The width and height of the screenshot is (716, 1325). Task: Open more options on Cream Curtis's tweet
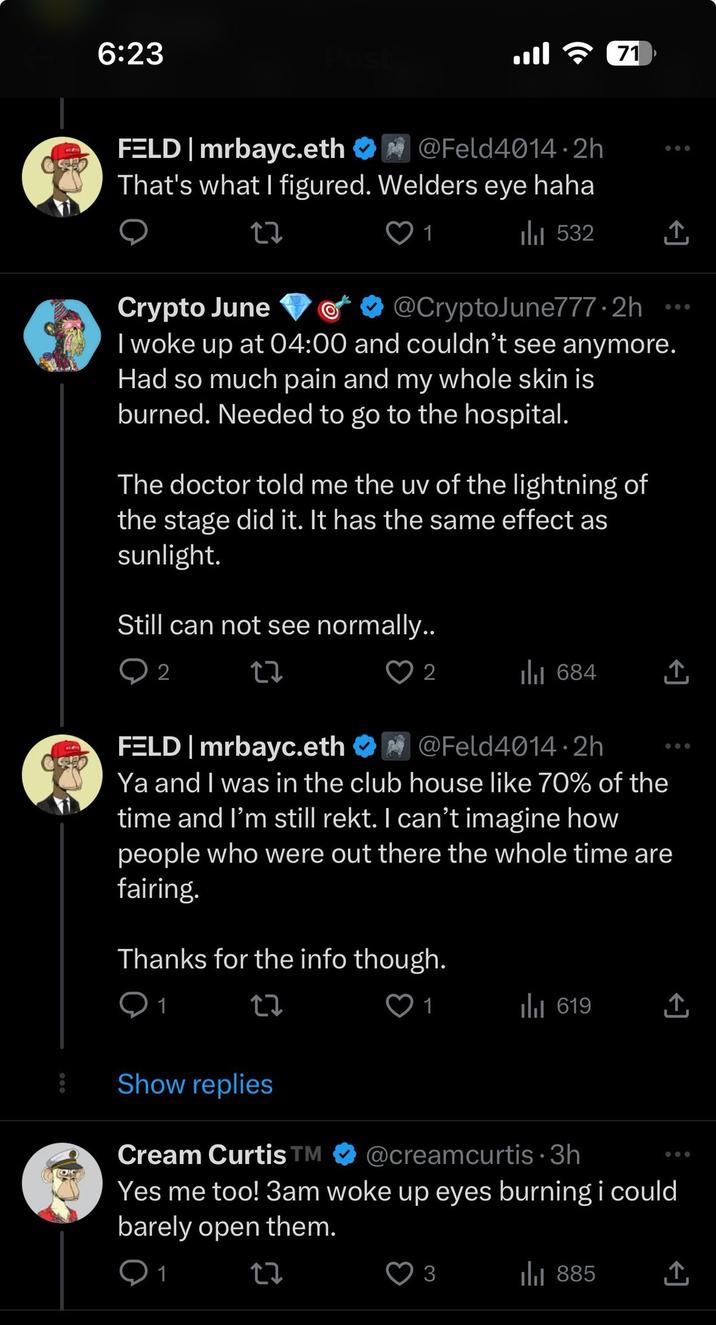[x=677, y=1155]
